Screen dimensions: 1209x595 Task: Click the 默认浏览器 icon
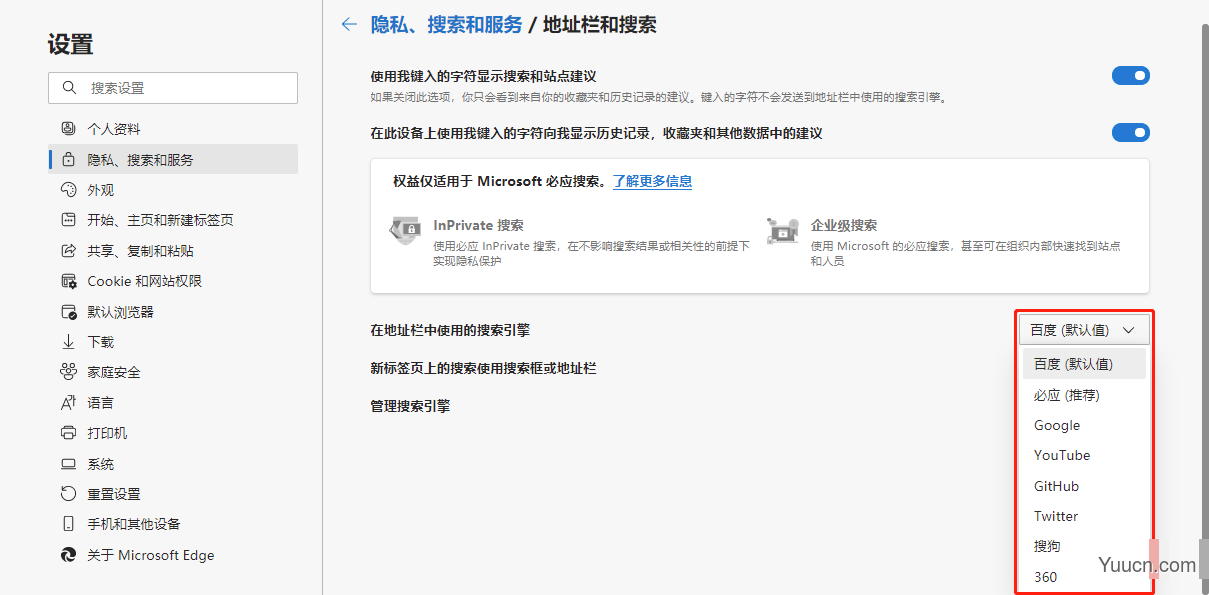68,312
